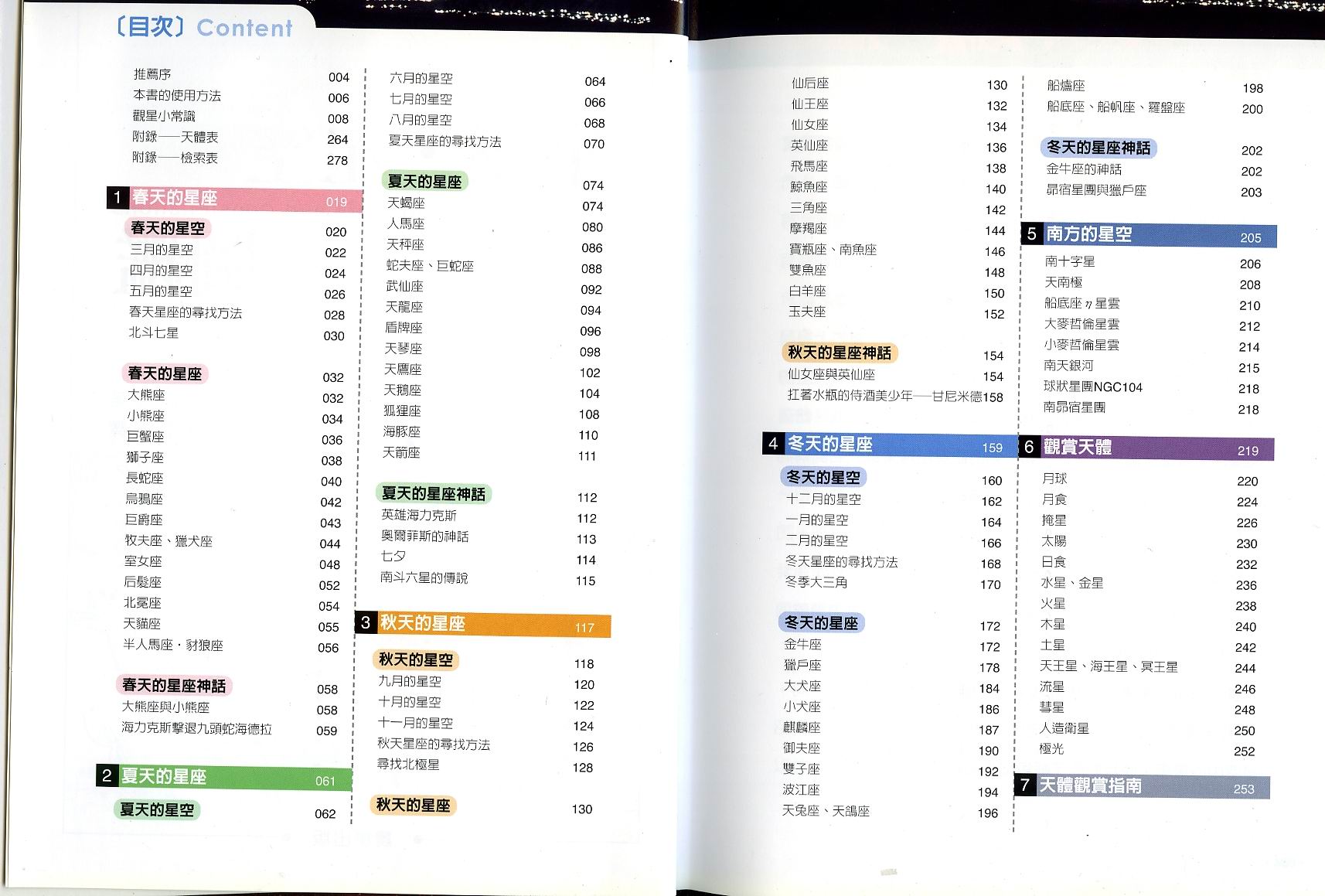Click the 仙后座 entry
1325x896 pixels.
(x=810, y=83)
